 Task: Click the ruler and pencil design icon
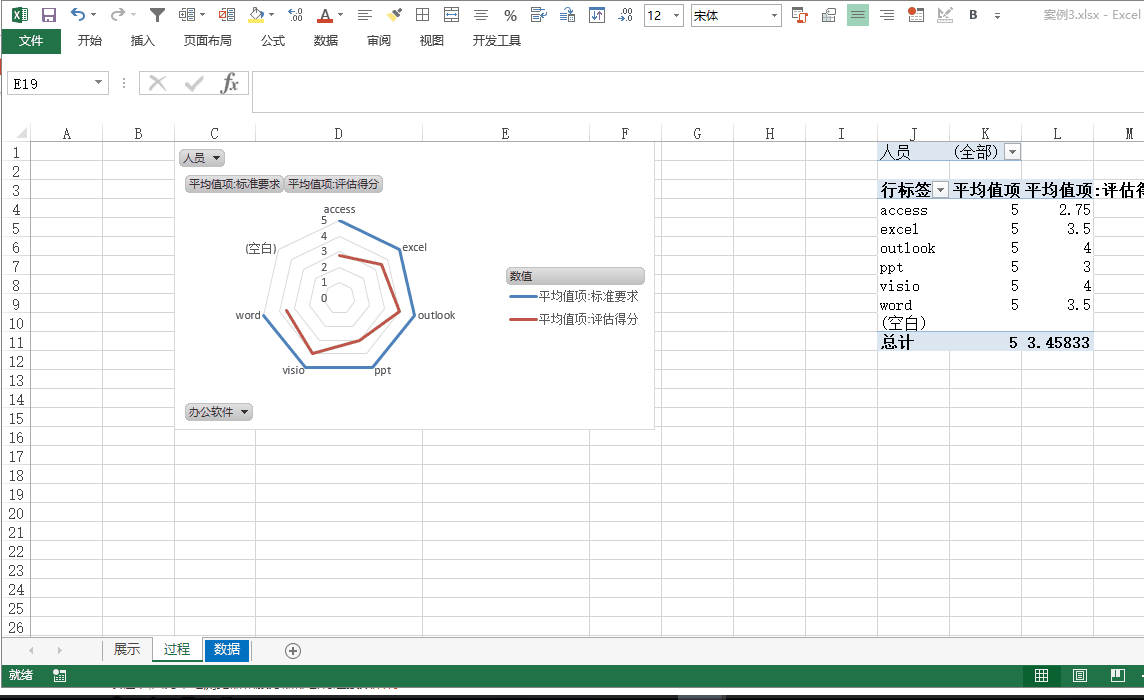(945, 15)
